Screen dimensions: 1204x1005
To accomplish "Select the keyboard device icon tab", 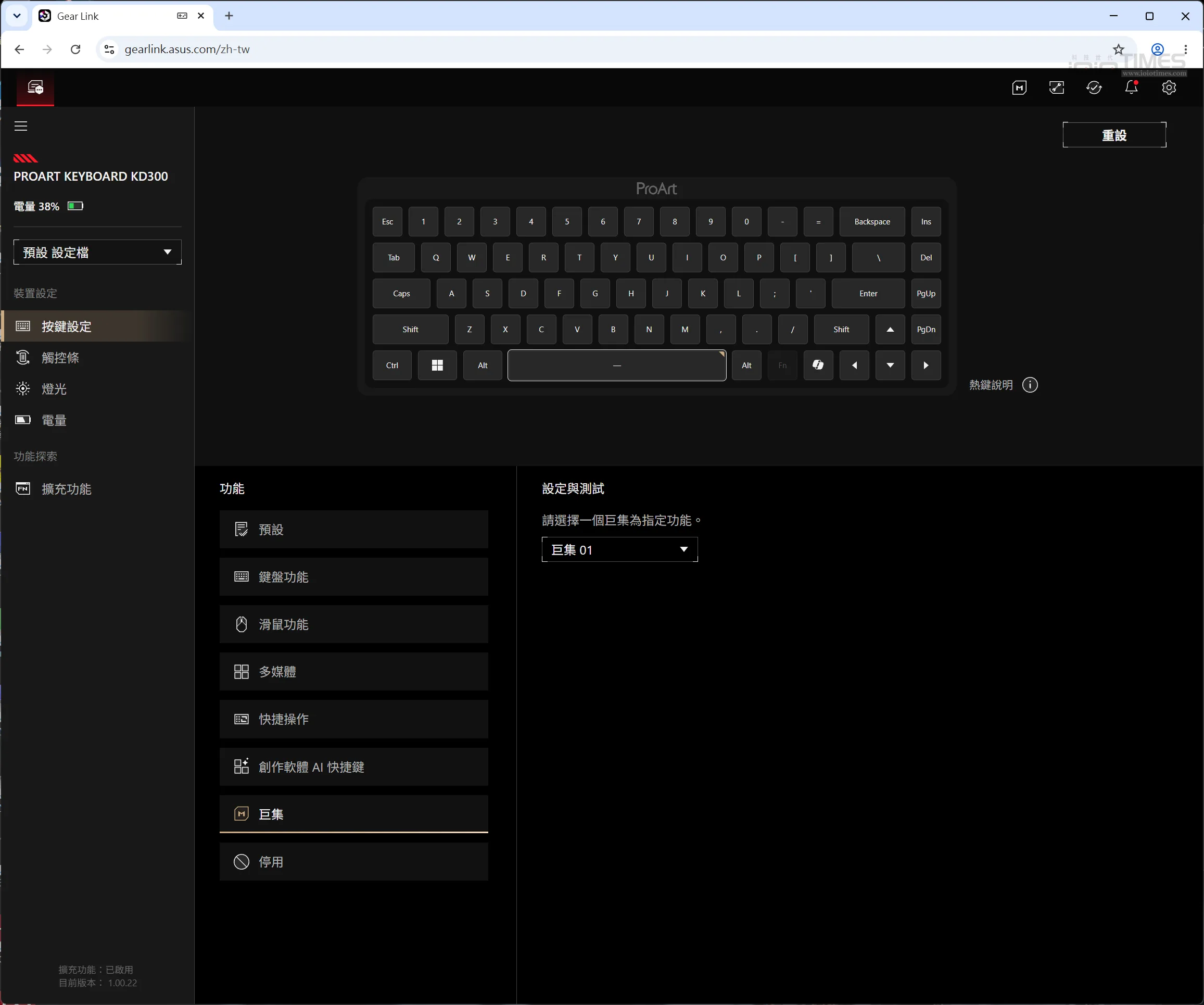I will pos(35,88).
